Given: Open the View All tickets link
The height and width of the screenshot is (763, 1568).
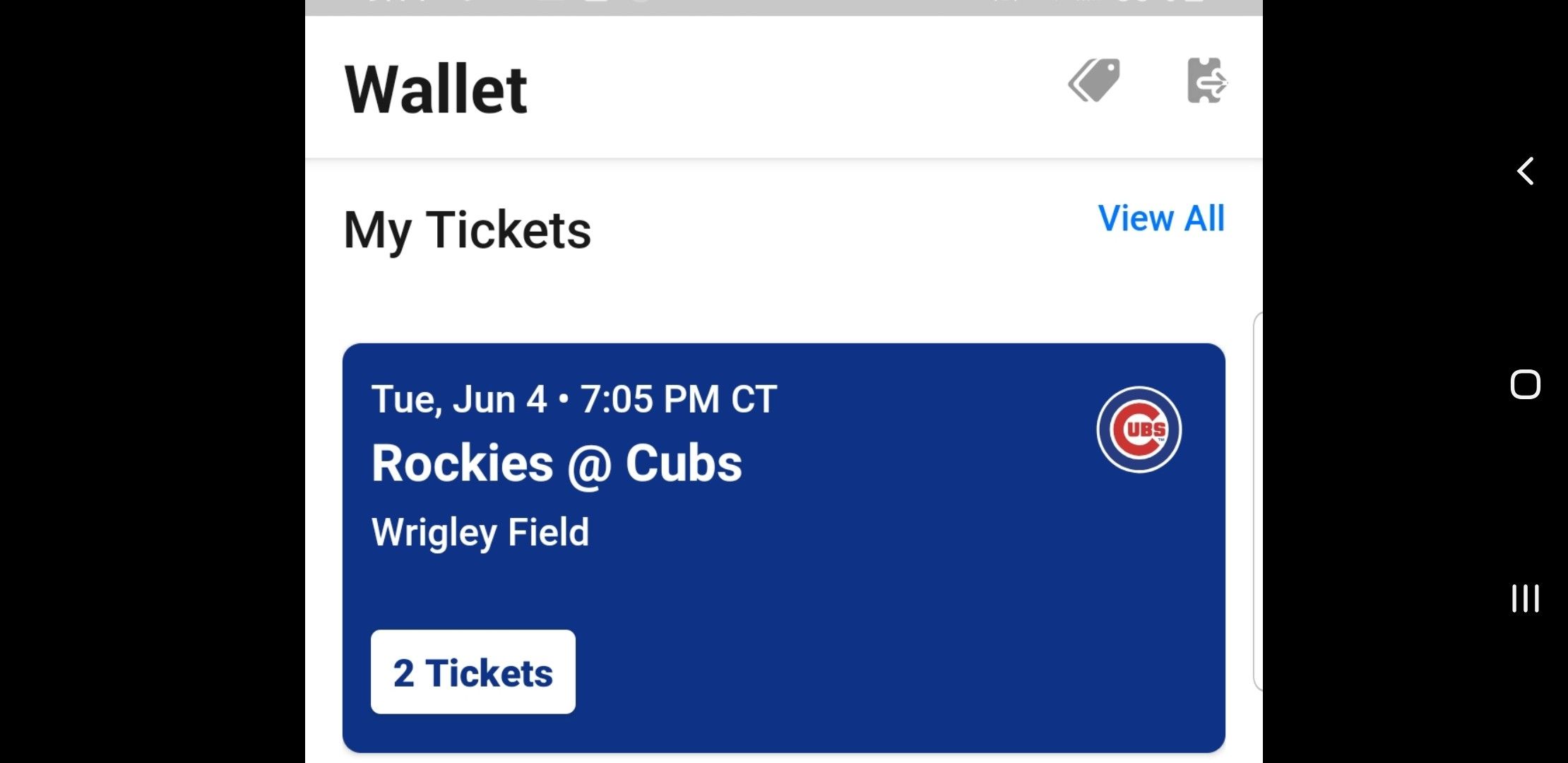Looking at the screenshot, I should 1161,218.
